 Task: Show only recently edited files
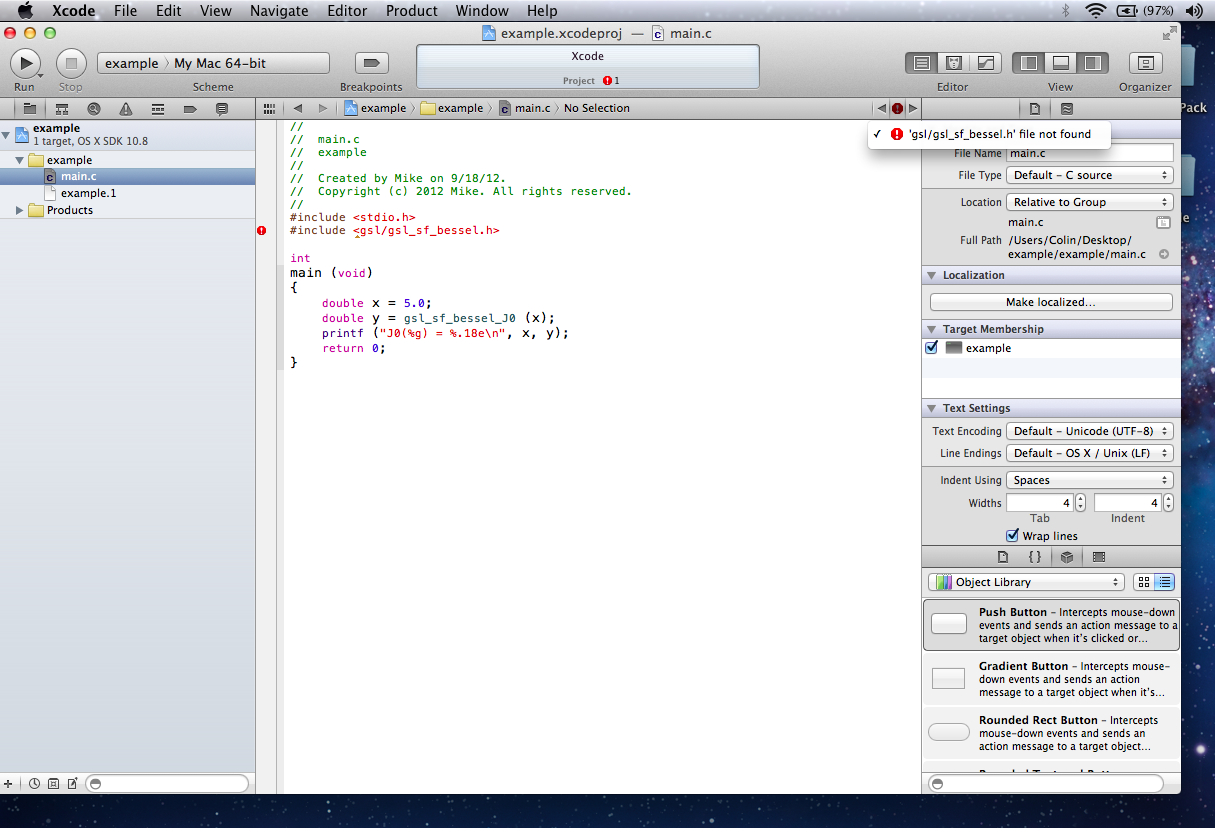pyautogui.click(x=35, y=784)
